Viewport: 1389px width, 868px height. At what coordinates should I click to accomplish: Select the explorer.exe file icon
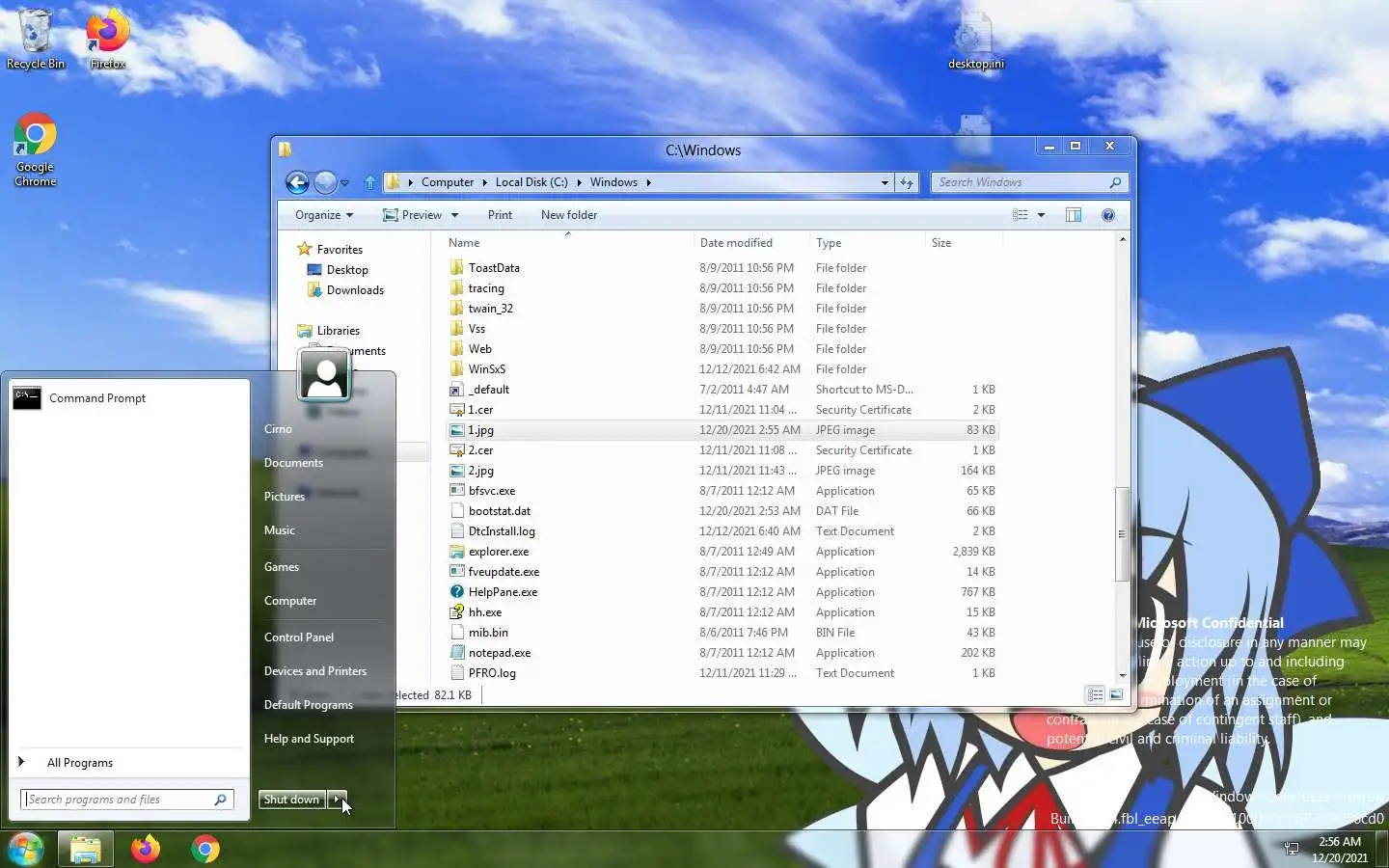coord(457,552)
